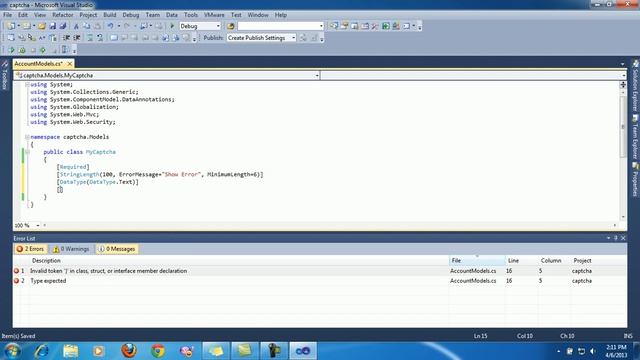Switch to Visual Studio taskbar button

303,351
